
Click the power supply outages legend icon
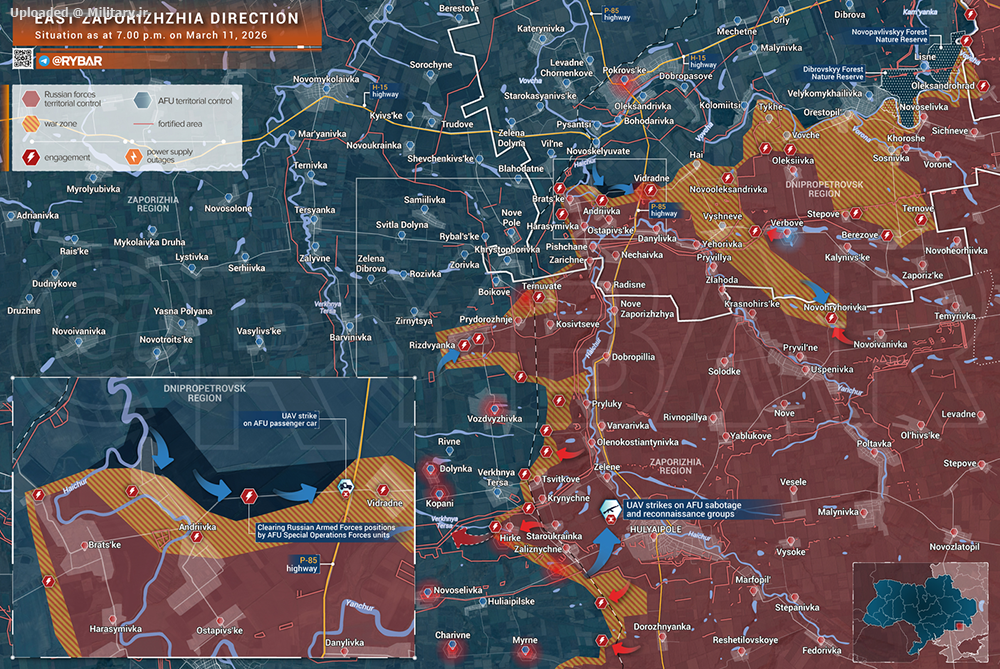point(133,156)
